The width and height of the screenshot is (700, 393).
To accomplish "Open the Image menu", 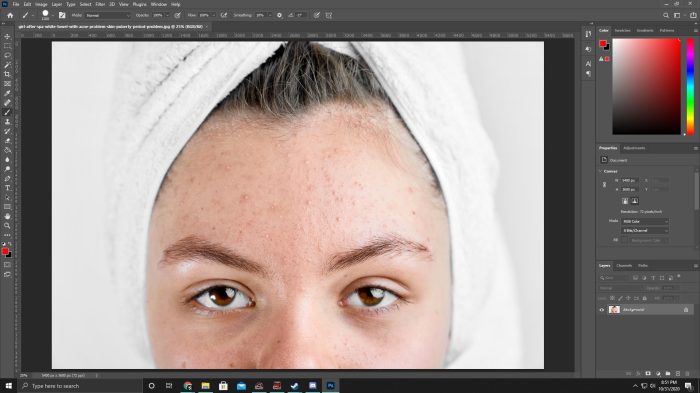I will (x=41, y=4).
